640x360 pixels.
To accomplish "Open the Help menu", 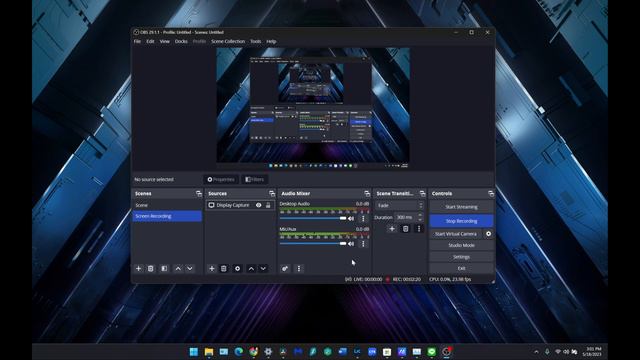I will [271, 41].
